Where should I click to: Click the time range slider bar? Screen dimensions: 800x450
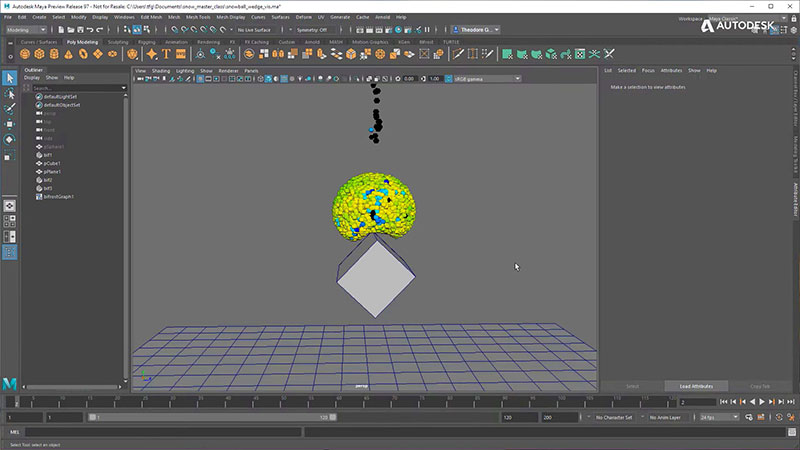(x=210, y=416)
